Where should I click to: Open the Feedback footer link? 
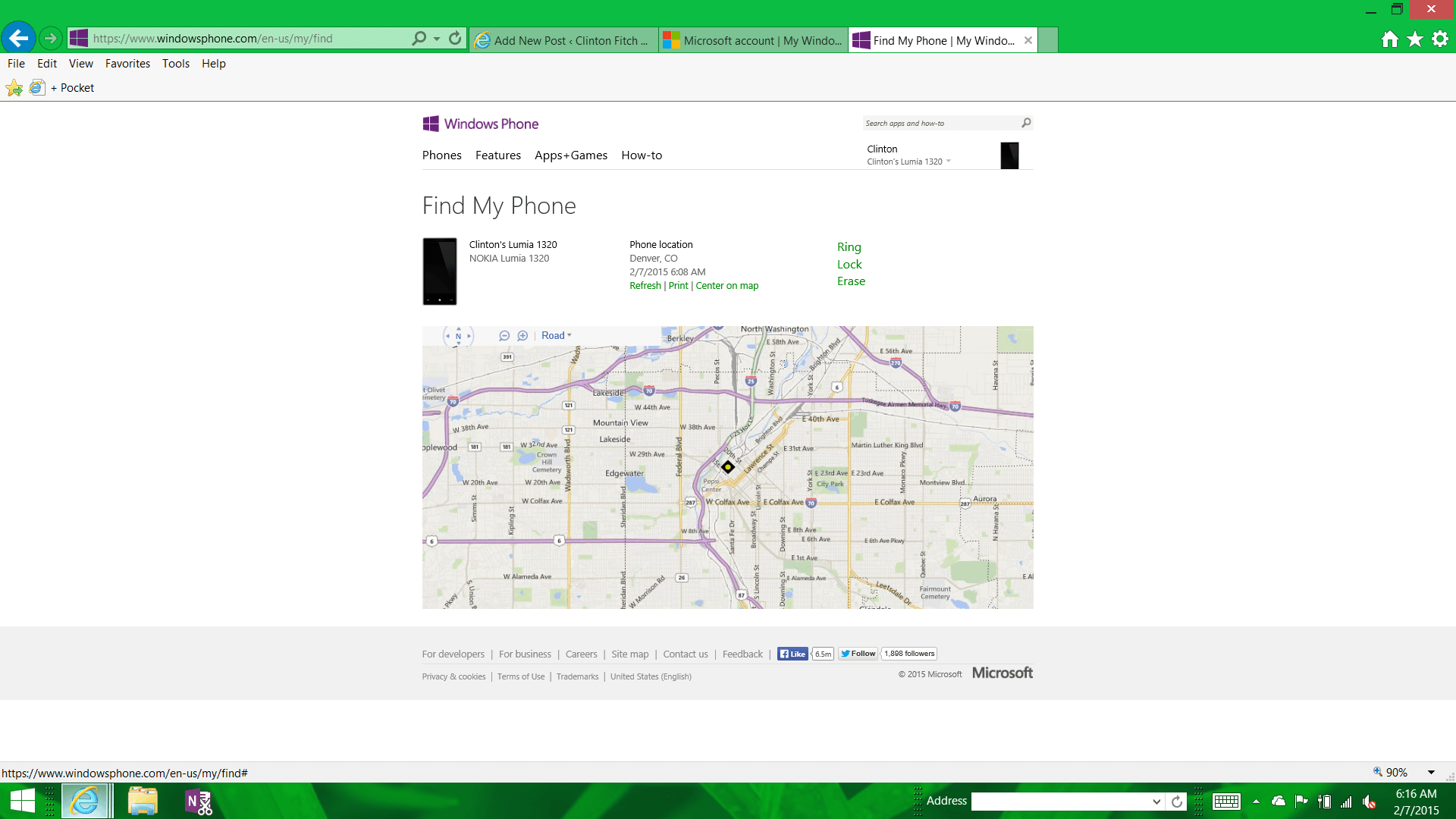tap(742, 654)
